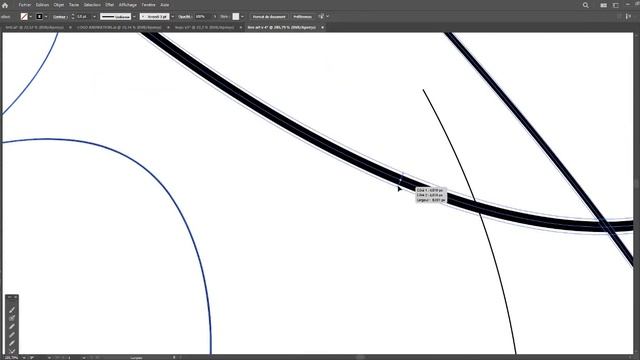Click the Format de document button
The image size is (640, 360).
[269, 17]
